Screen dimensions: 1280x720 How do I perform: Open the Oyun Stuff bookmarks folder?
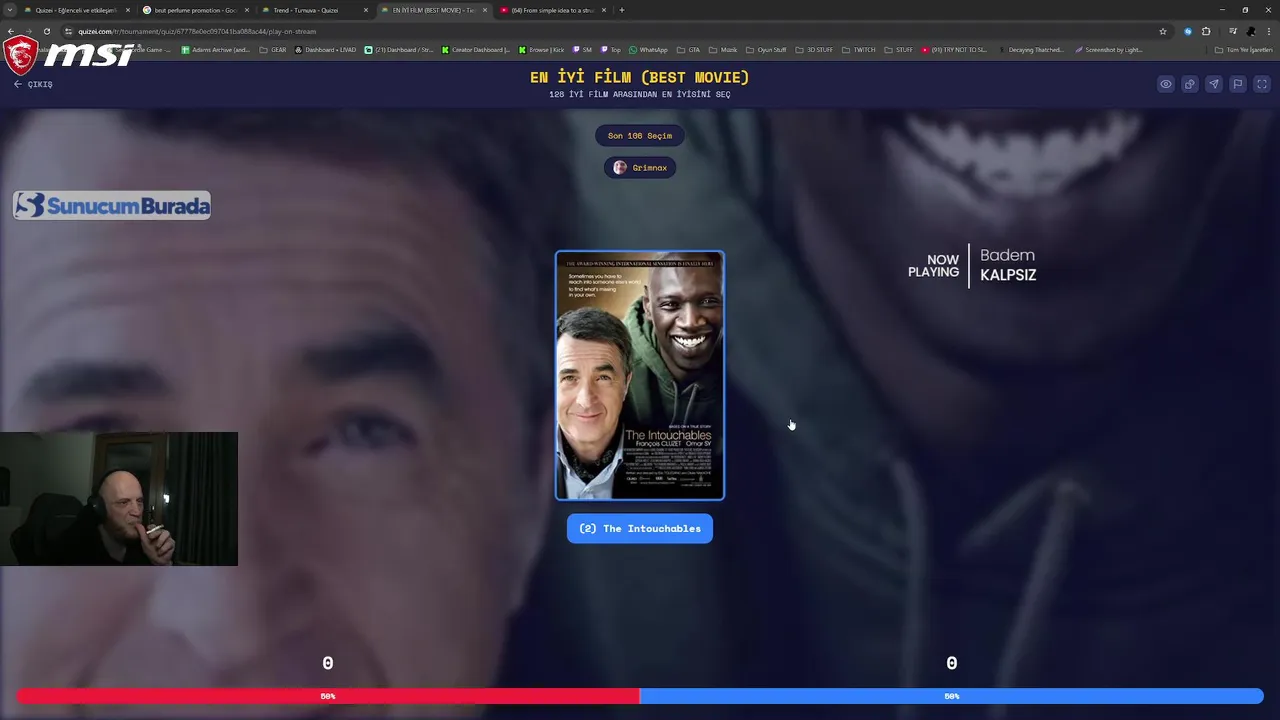767,49
